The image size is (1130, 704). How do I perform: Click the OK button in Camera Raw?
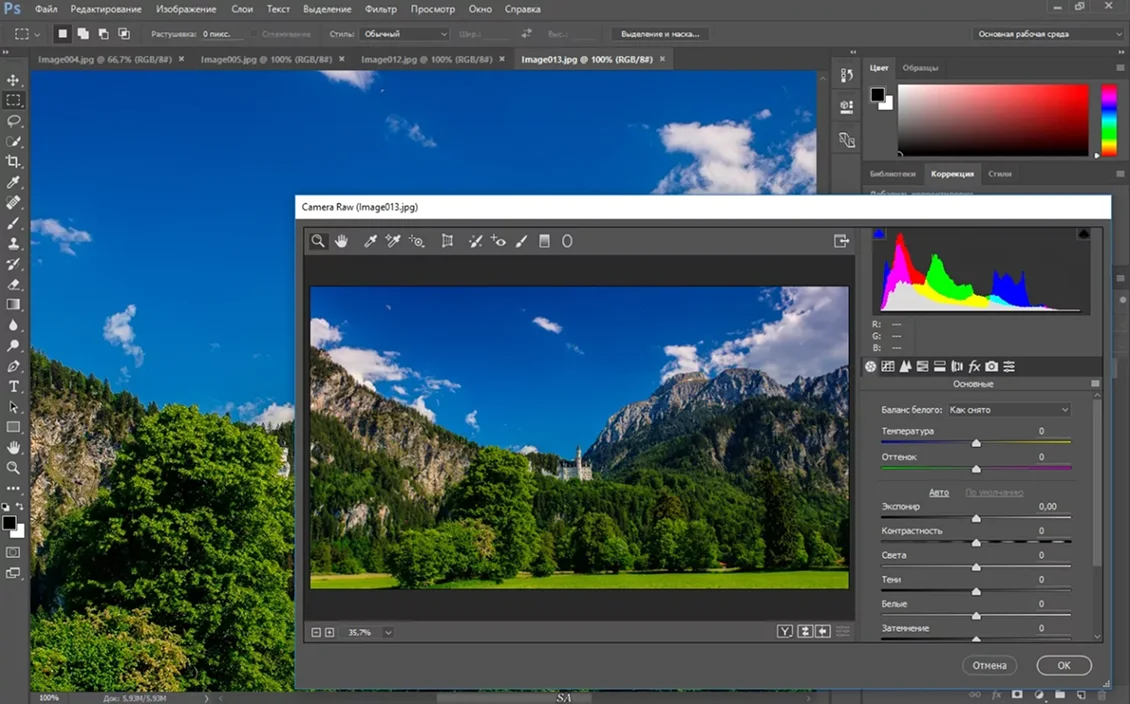[1064, 665]
